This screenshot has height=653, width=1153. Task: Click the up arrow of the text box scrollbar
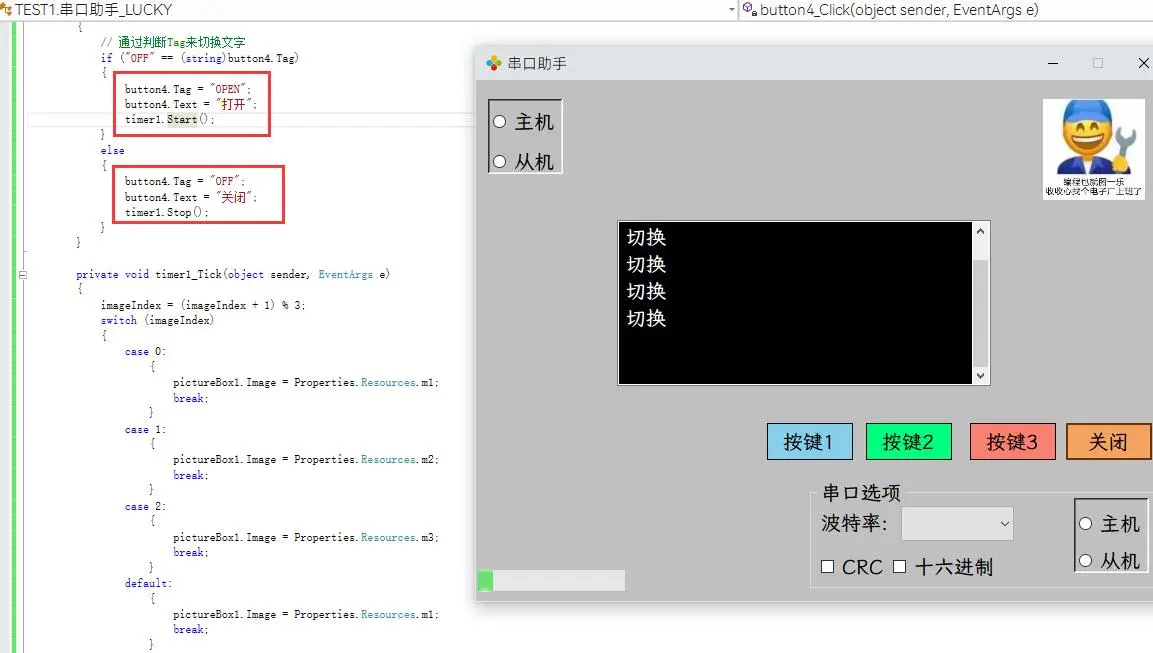(980, 232)
